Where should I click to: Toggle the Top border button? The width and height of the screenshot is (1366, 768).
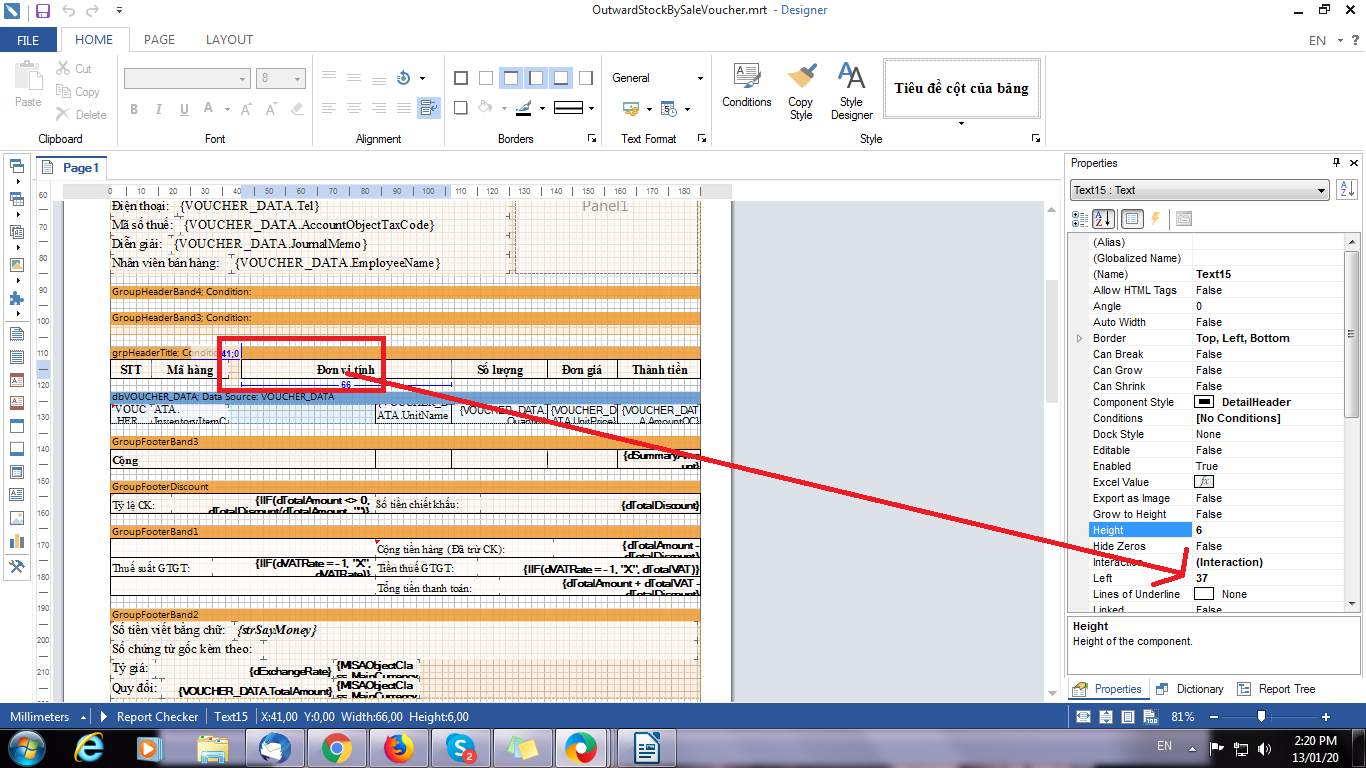pyautogui.click(x=511, y=78)
